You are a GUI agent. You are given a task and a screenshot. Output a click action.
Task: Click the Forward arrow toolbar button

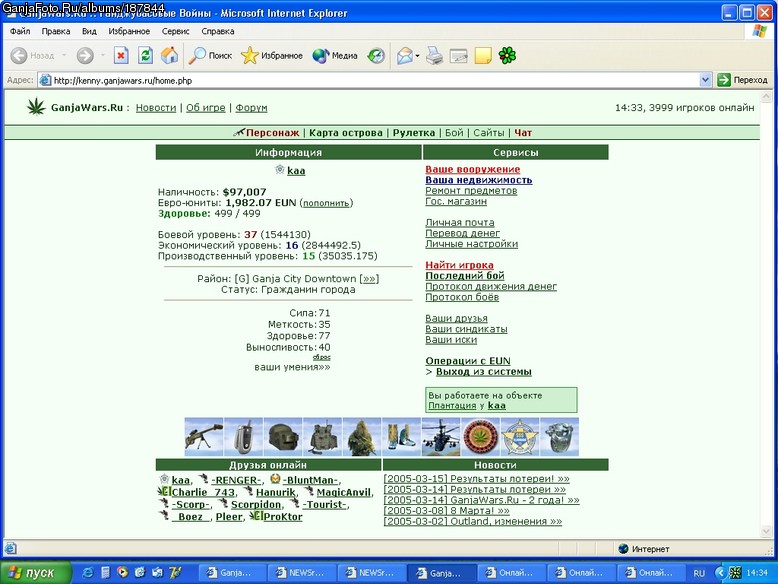coord(85,56)
